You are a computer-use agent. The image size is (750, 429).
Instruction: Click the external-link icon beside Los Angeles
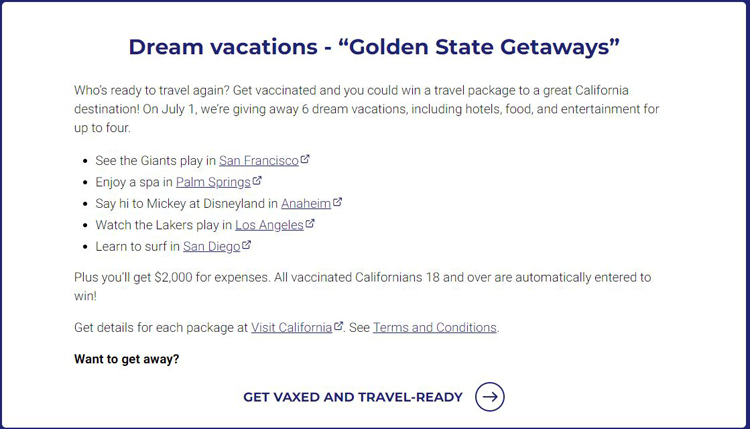310,224
